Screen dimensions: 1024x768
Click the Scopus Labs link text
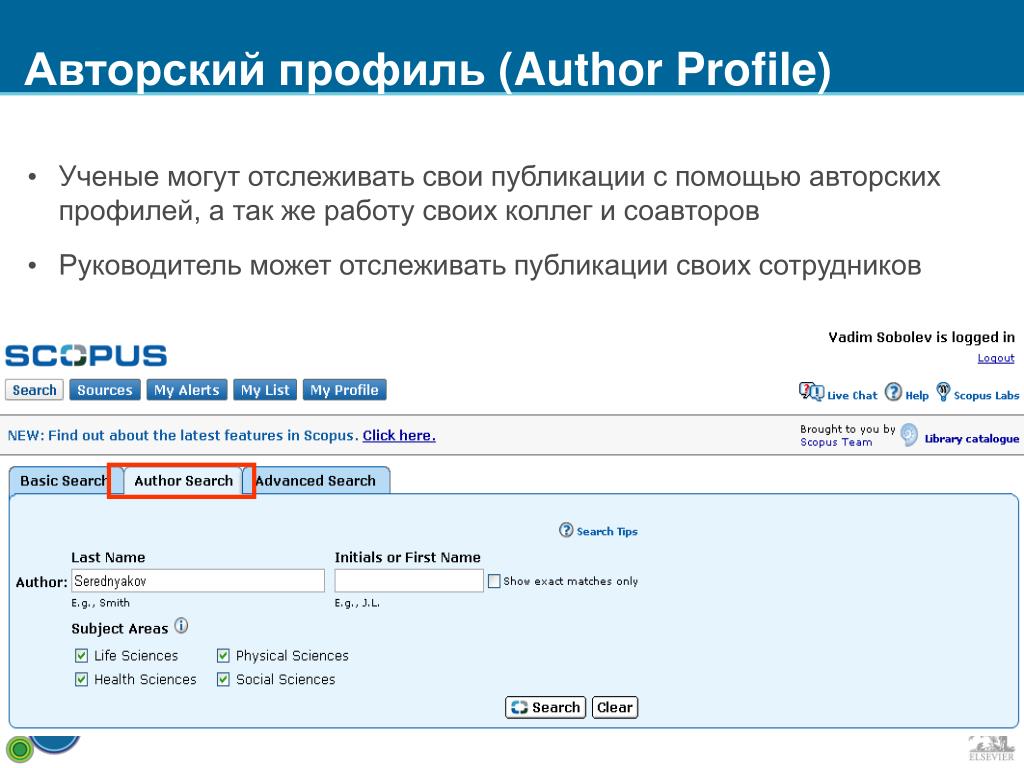[986, 395]
